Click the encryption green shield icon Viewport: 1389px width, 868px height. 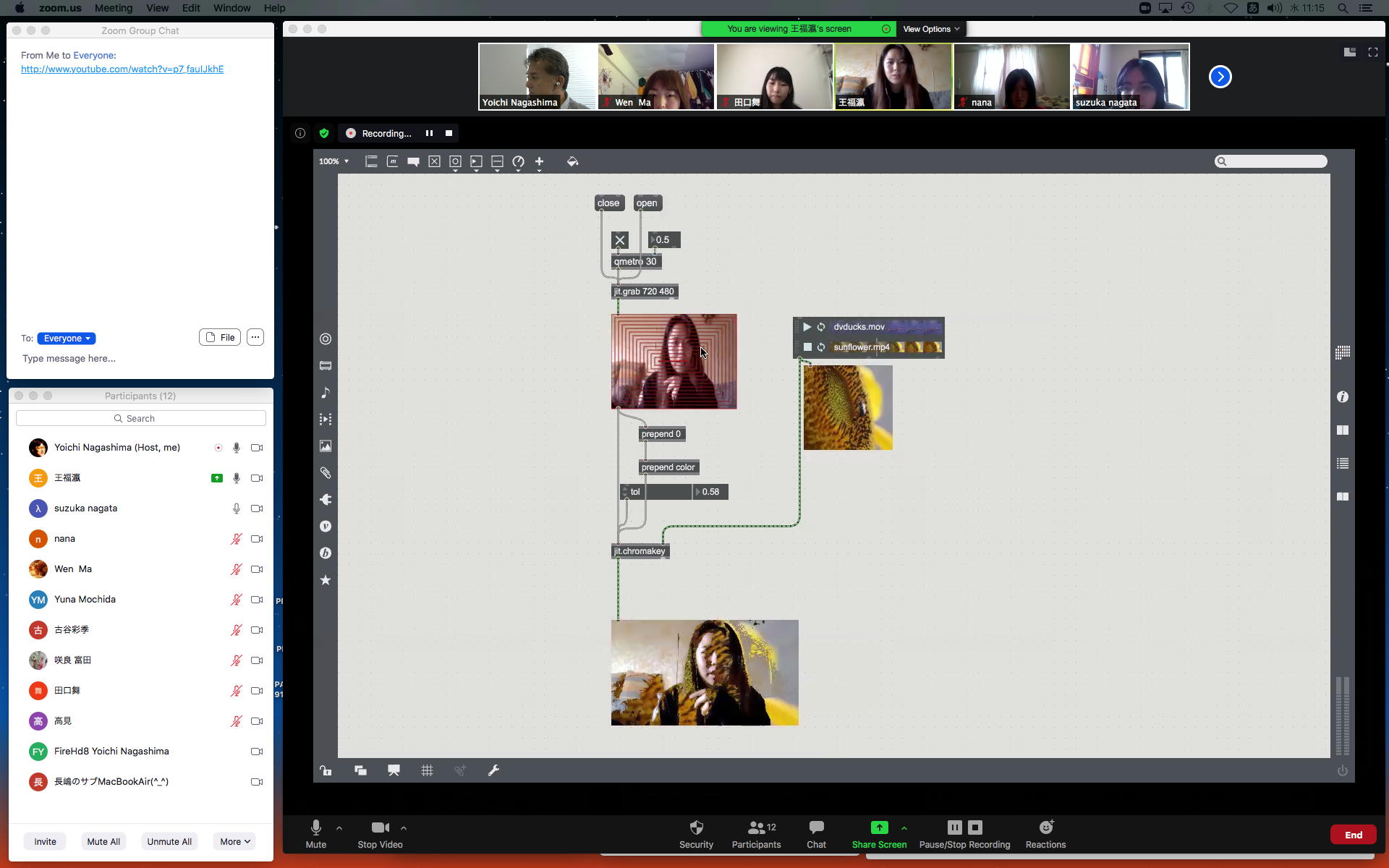323,133
